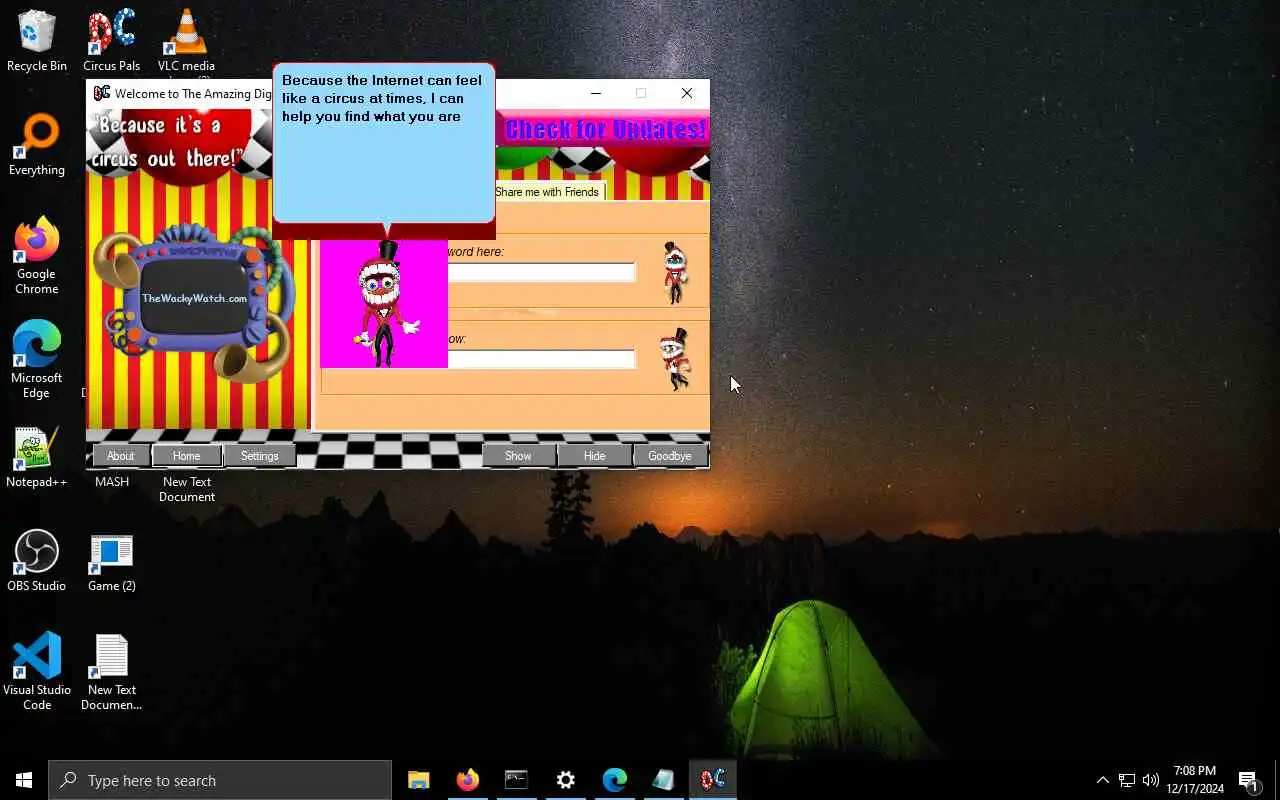Click the Check for Updates banner
Image resolution: width=1280 pixels, height=800 pixels.
[604, 130]
